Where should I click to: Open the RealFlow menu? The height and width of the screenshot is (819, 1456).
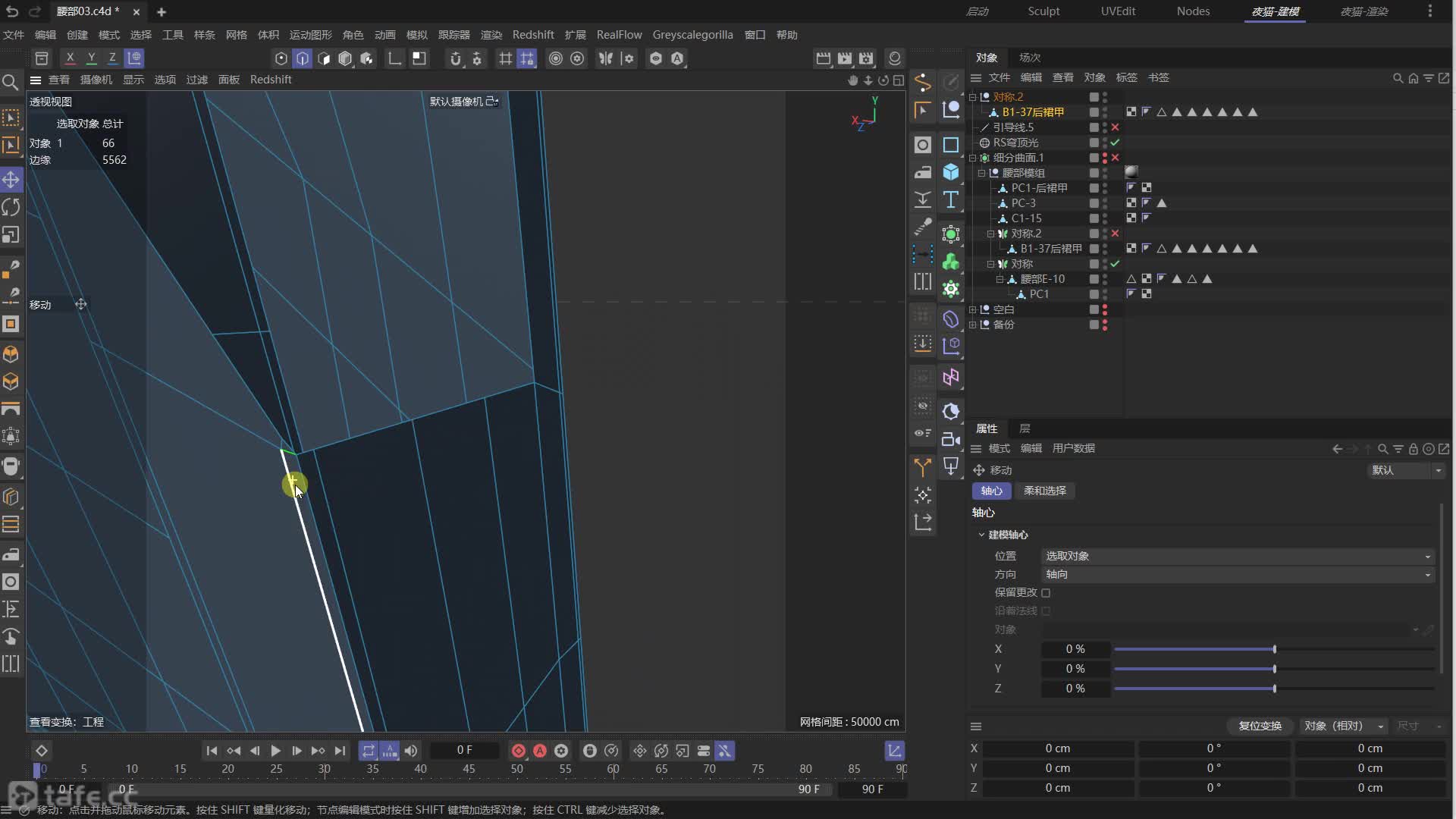(619, 35)
